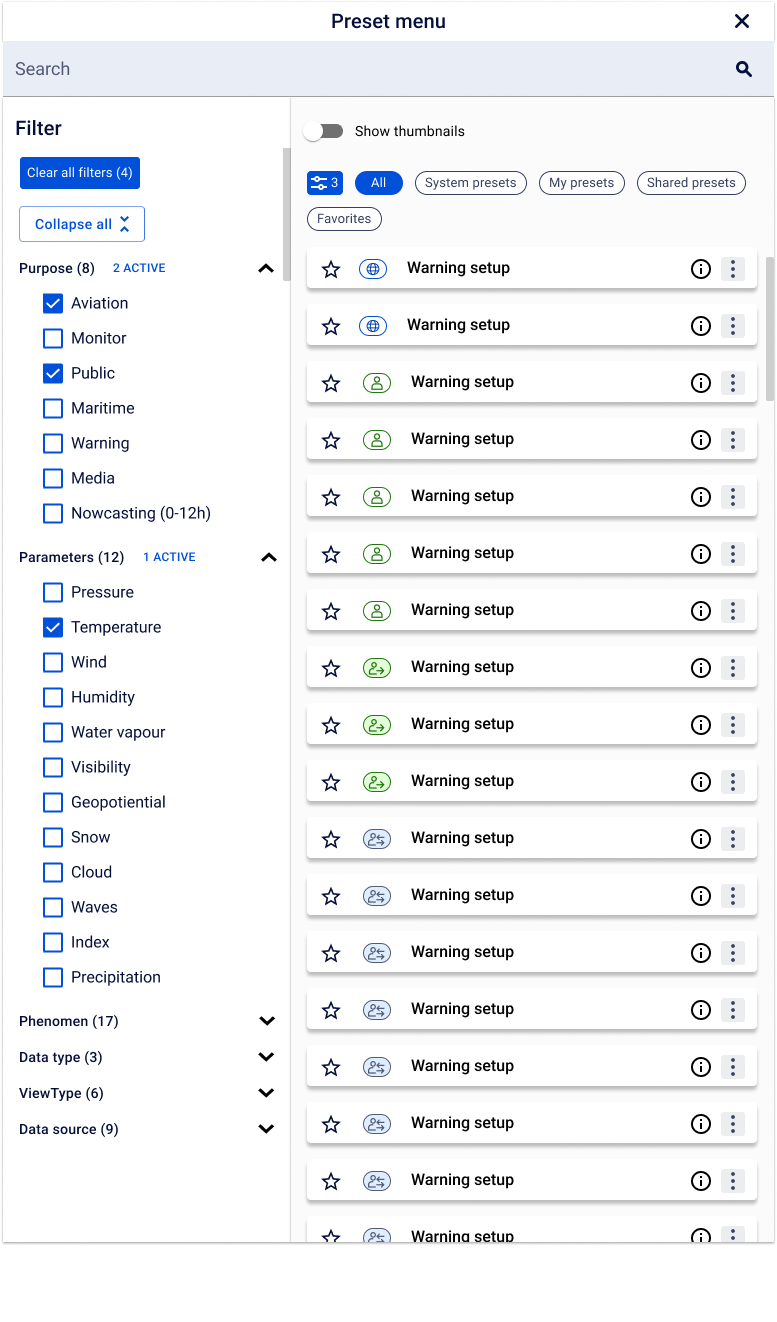
Task: Favorite the first Warning setup with star
Action: click(x=331, y=269)
